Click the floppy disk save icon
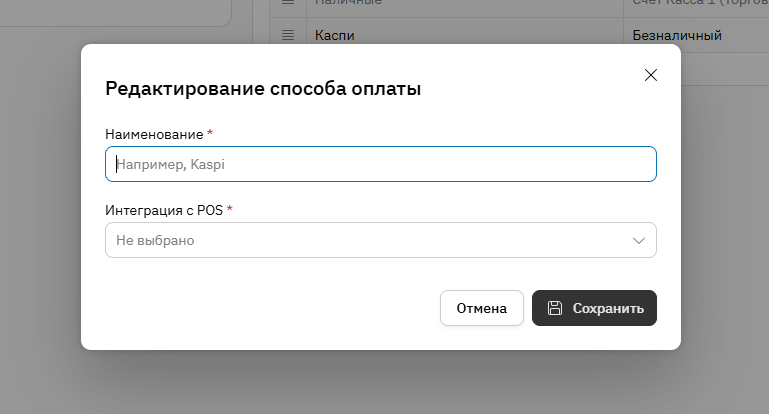 coord(555,308)
